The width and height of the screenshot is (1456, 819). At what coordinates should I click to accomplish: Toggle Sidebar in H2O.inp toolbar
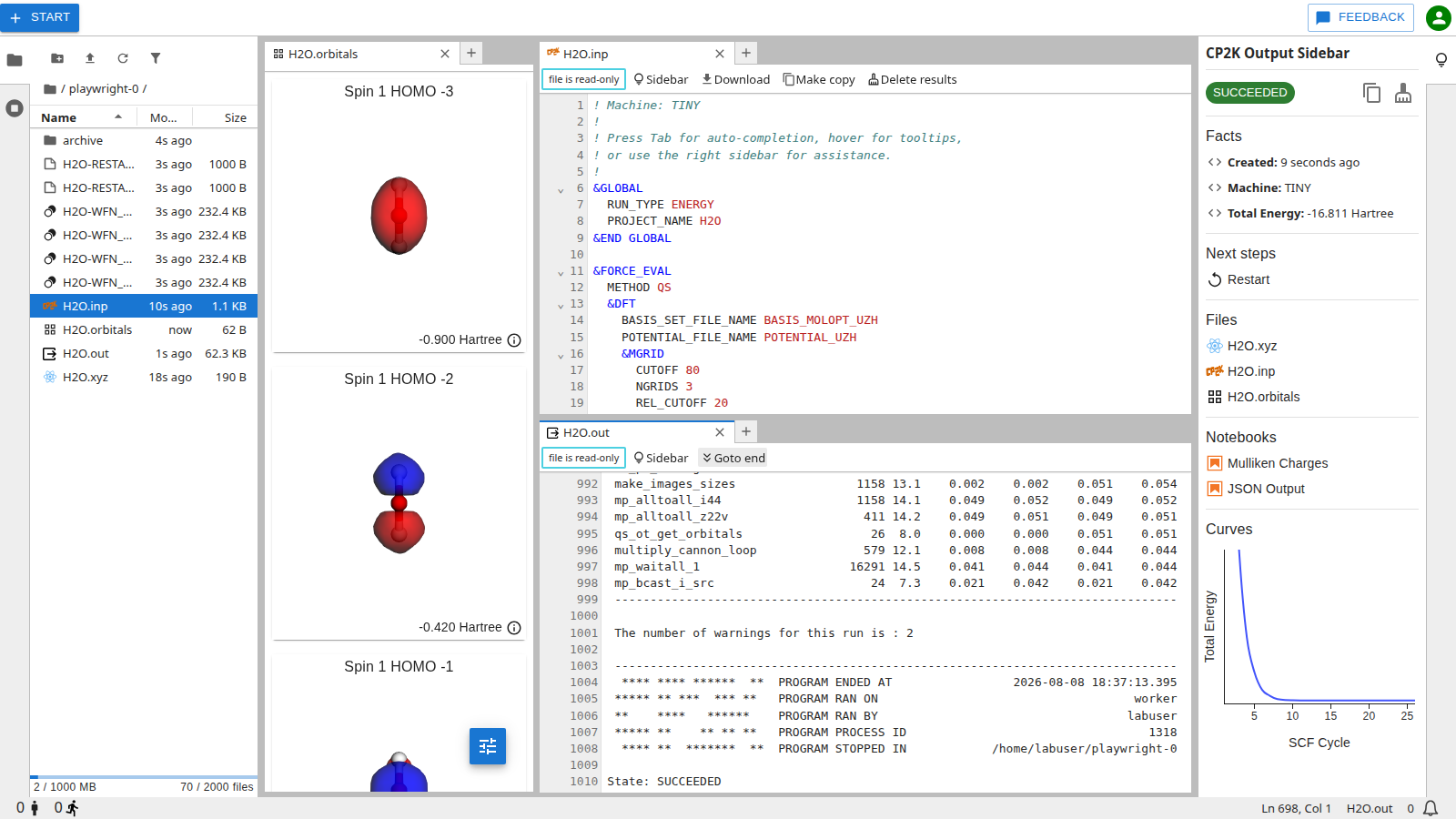coord(661,79)
